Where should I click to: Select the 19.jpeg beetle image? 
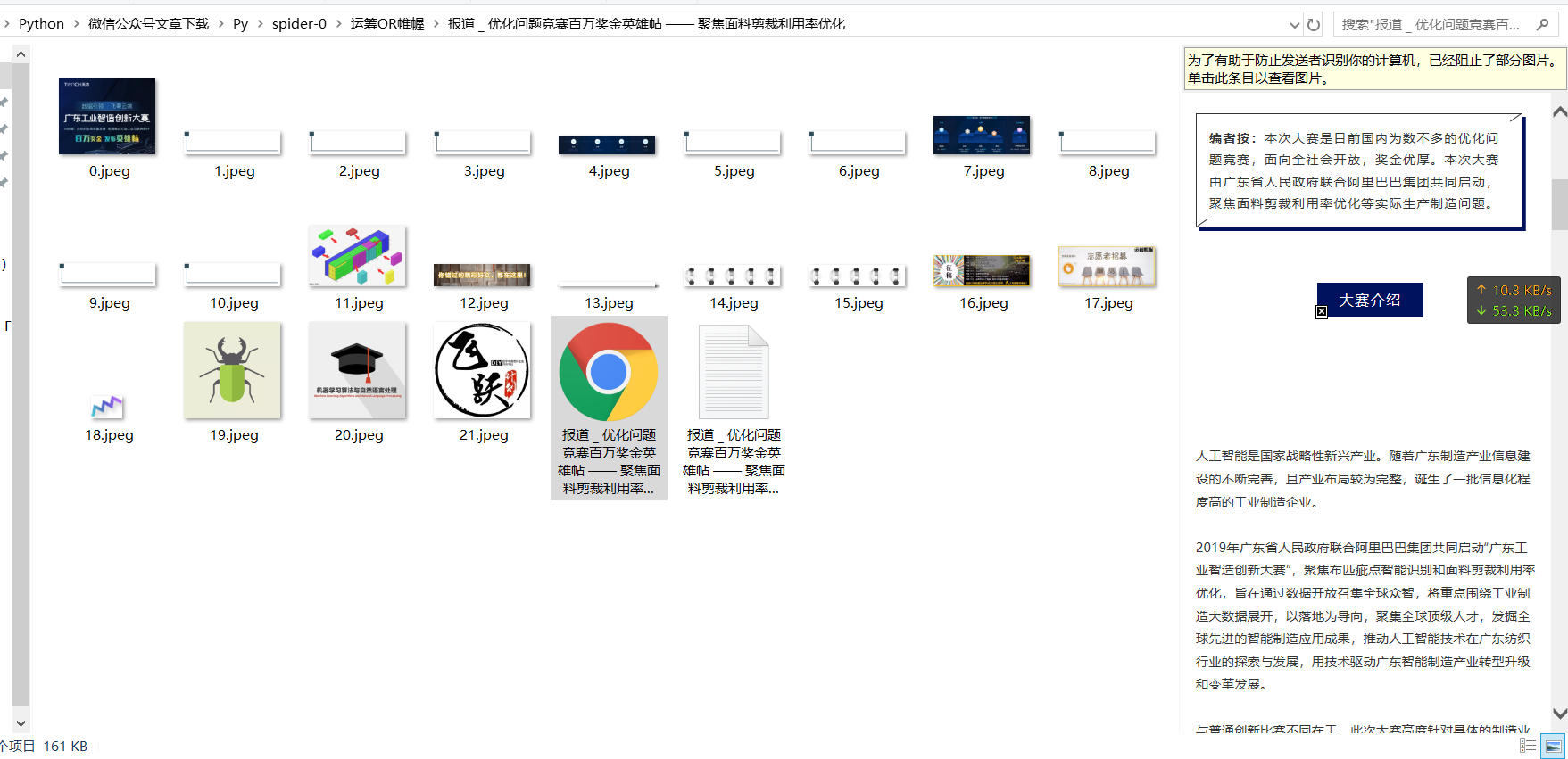[x=232, y=370]
